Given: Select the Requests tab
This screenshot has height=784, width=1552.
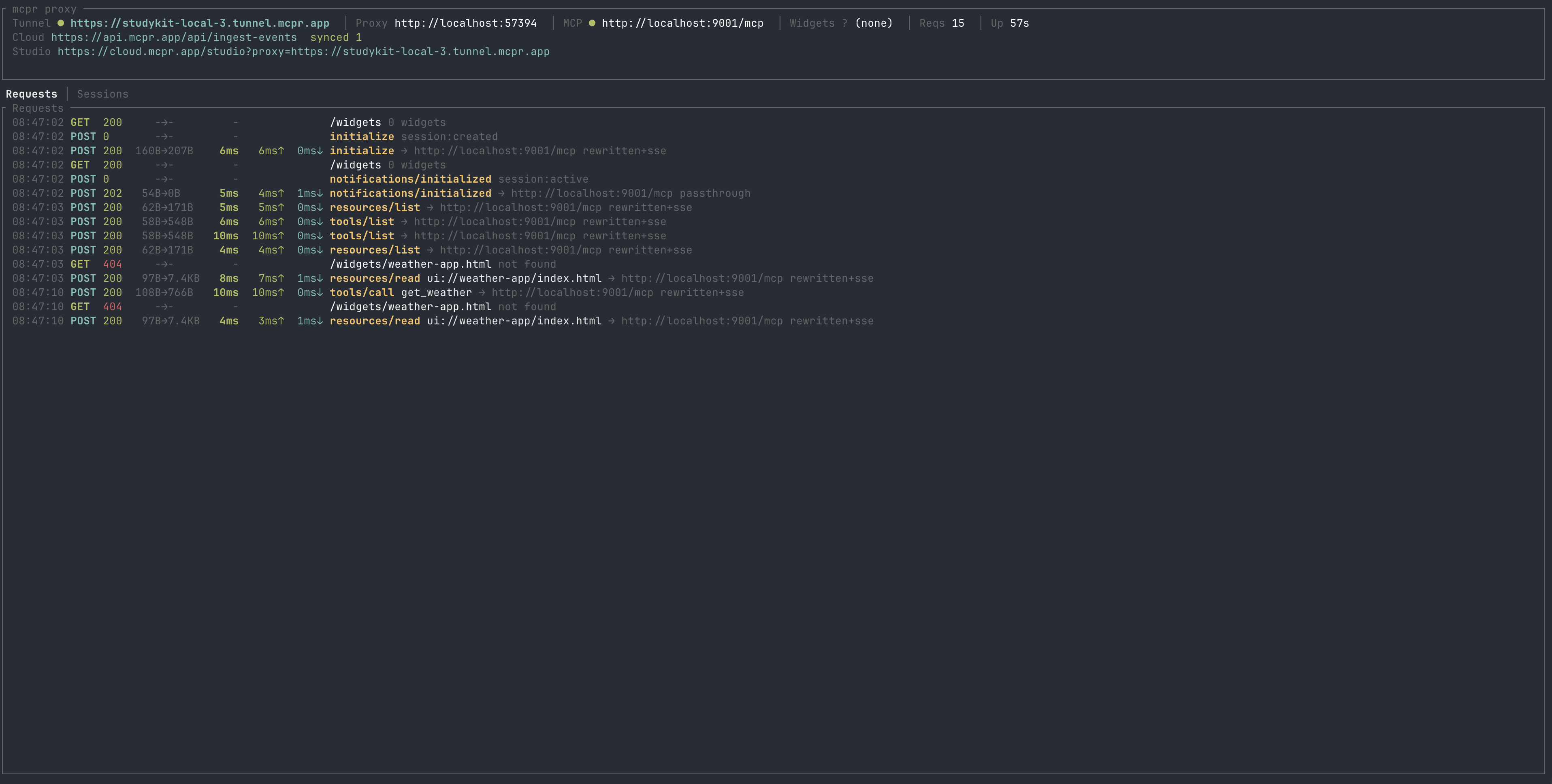Looking at the screenshot, I should click(x=31, y=94).
